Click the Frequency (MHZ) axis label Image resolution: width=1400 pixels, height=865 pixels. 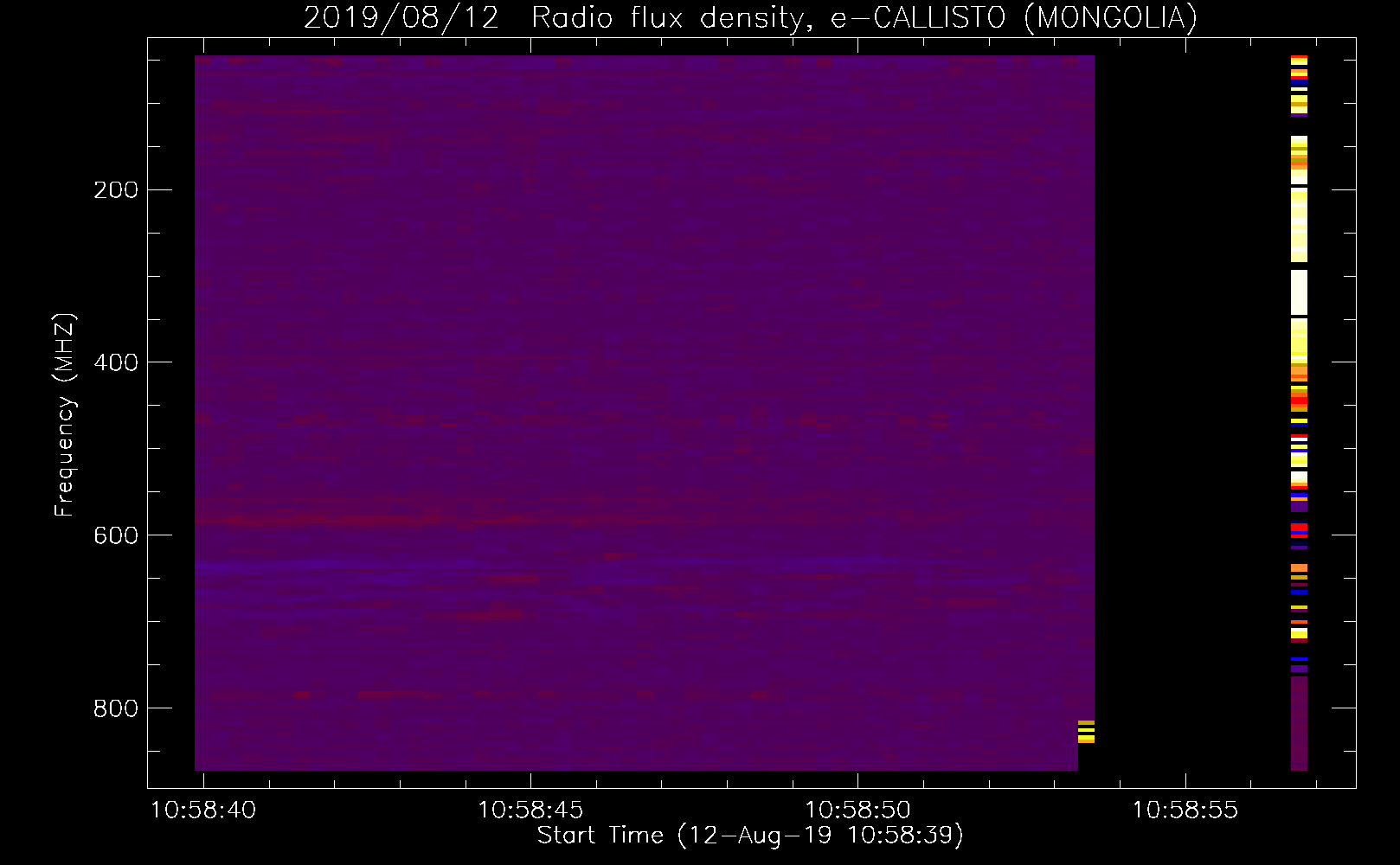pos(65,415)
